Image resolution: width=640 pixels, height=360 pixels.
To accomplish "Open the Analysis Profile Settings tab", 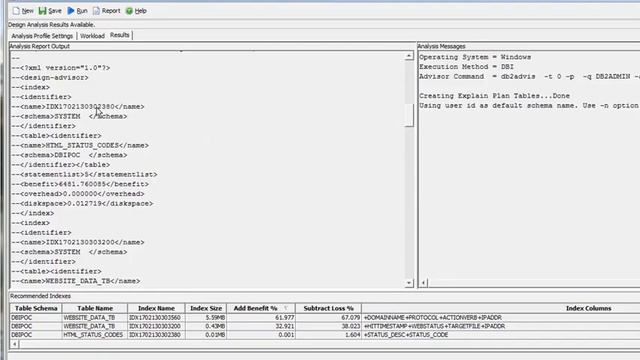I will click(42, 36).
